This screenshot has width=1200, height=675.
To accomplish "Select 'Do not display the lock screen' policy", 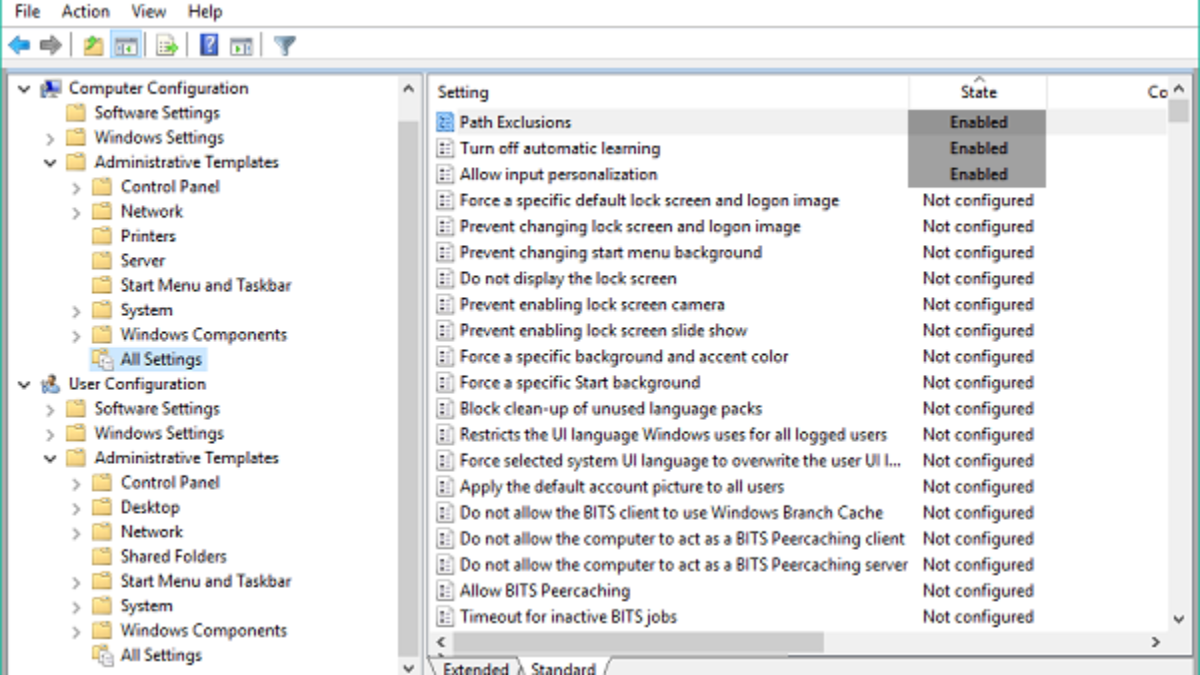I will [x=567, y=278].
